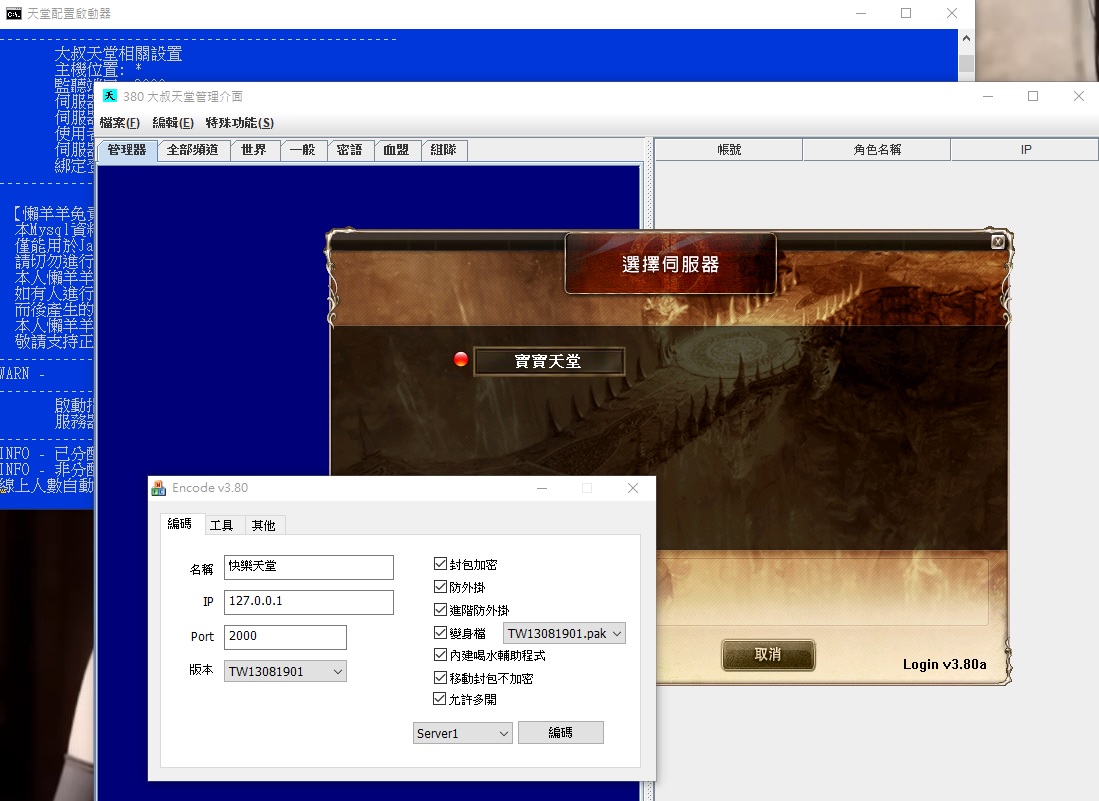Viewport: 1099px width, 801px height.
Task: Toggle the 防外掛 checkbox
Action: pos(440,587)
